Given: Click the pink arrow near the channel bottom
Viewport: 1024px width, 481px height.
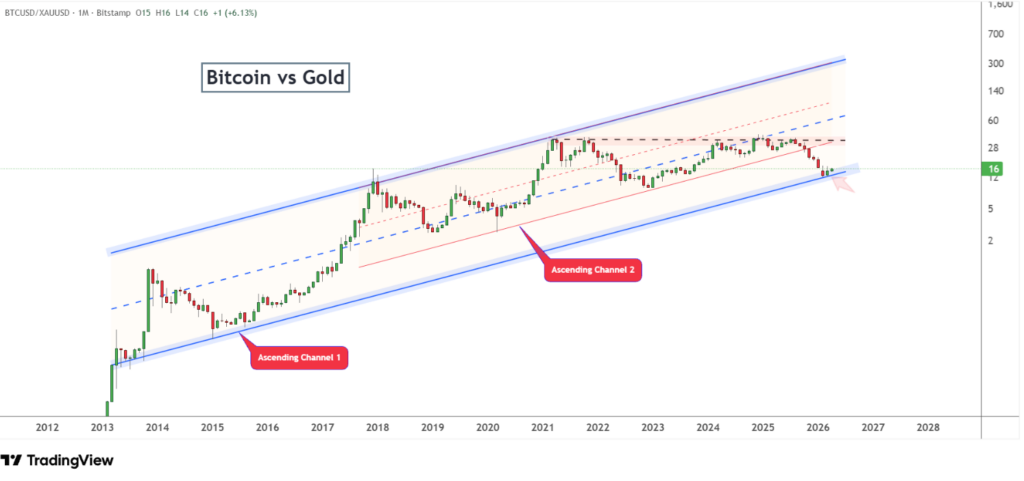Looking at the screenshot, I should pos(841,184).
